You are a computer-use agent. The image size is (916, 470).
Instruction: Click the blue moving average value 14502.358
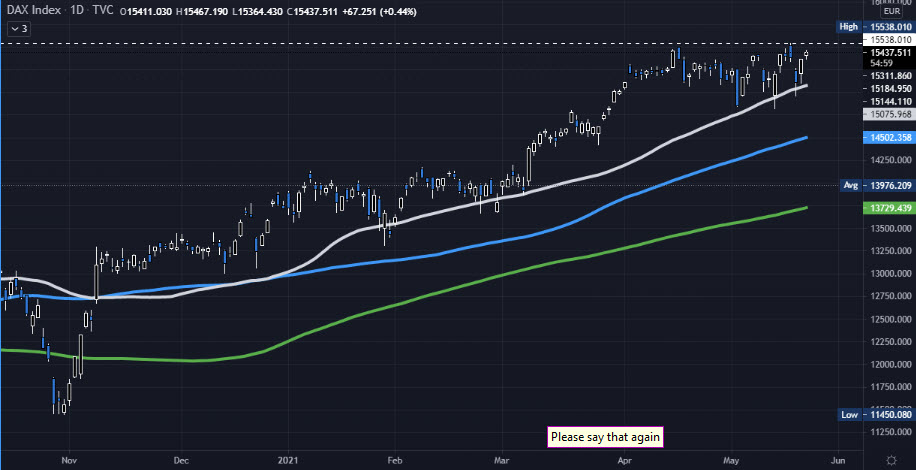888,138
